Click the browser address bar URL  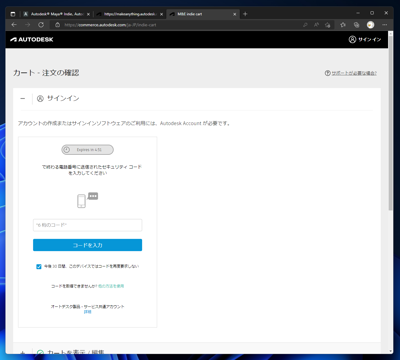point(110,25)
